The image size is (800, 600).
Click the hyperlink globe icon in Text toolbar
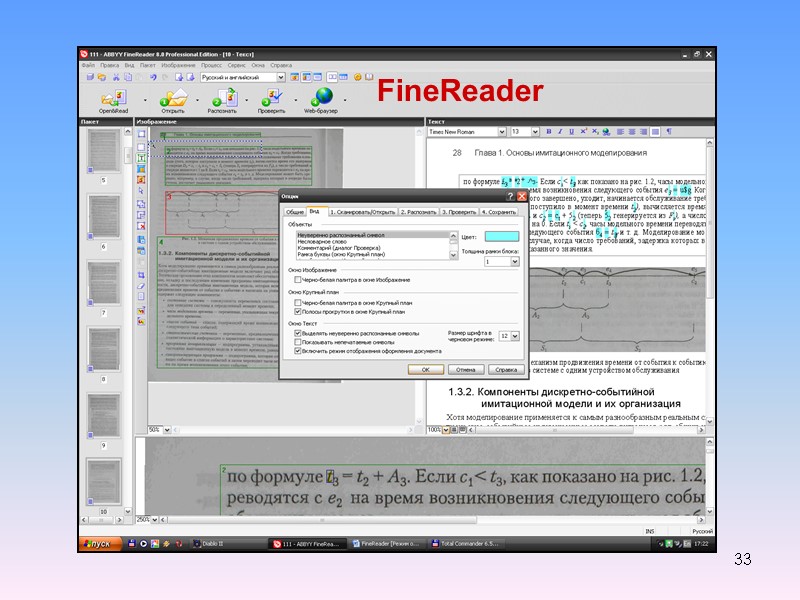click(x=606, y=132)
